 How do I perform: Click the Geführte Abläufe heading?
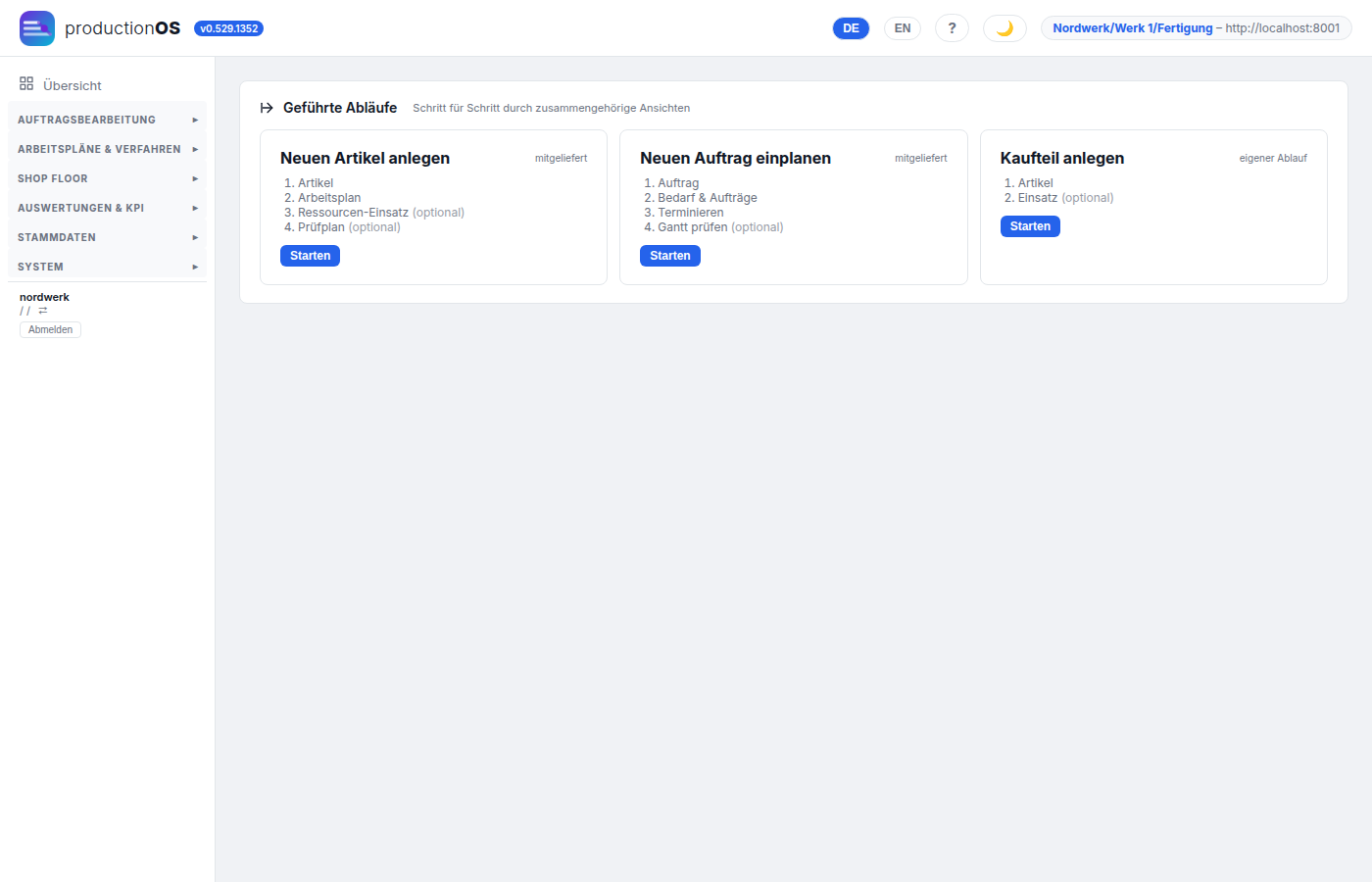click(340, 108)
